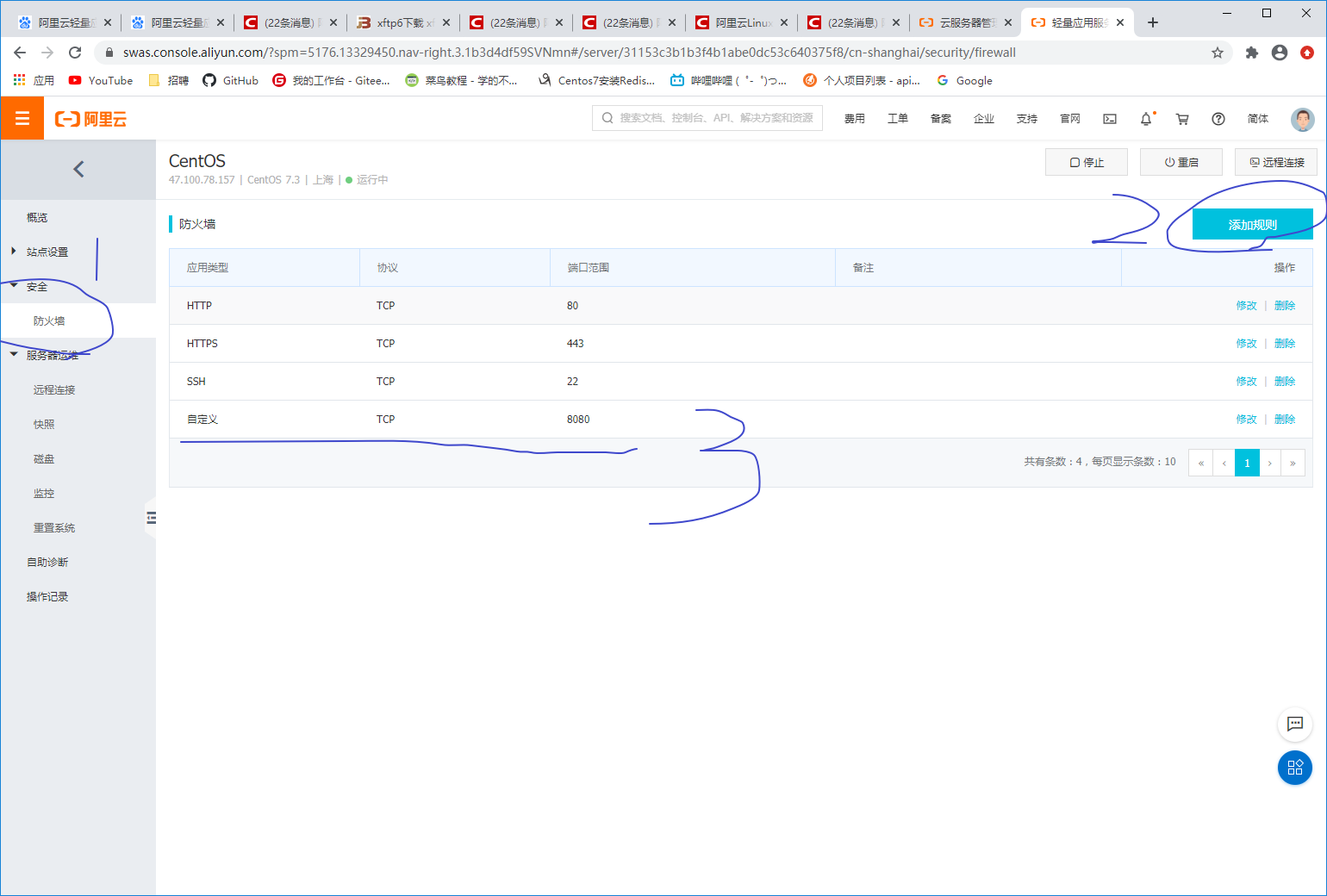Switch to 阿里云Linux browser tab
The image size is (1327, 896).
(x=742, y=22)
